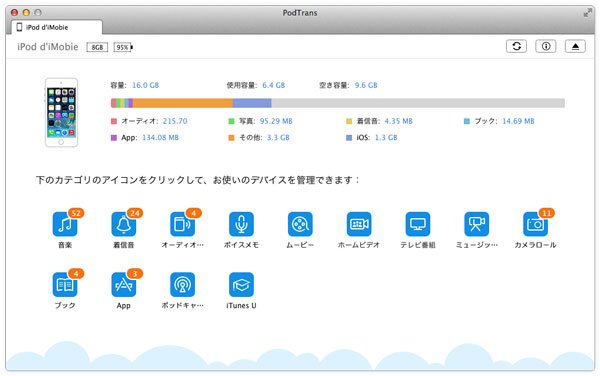Click the 215.70 audio size value
Viewport: 600px width, 376px height.
click(x=175, y=121)
